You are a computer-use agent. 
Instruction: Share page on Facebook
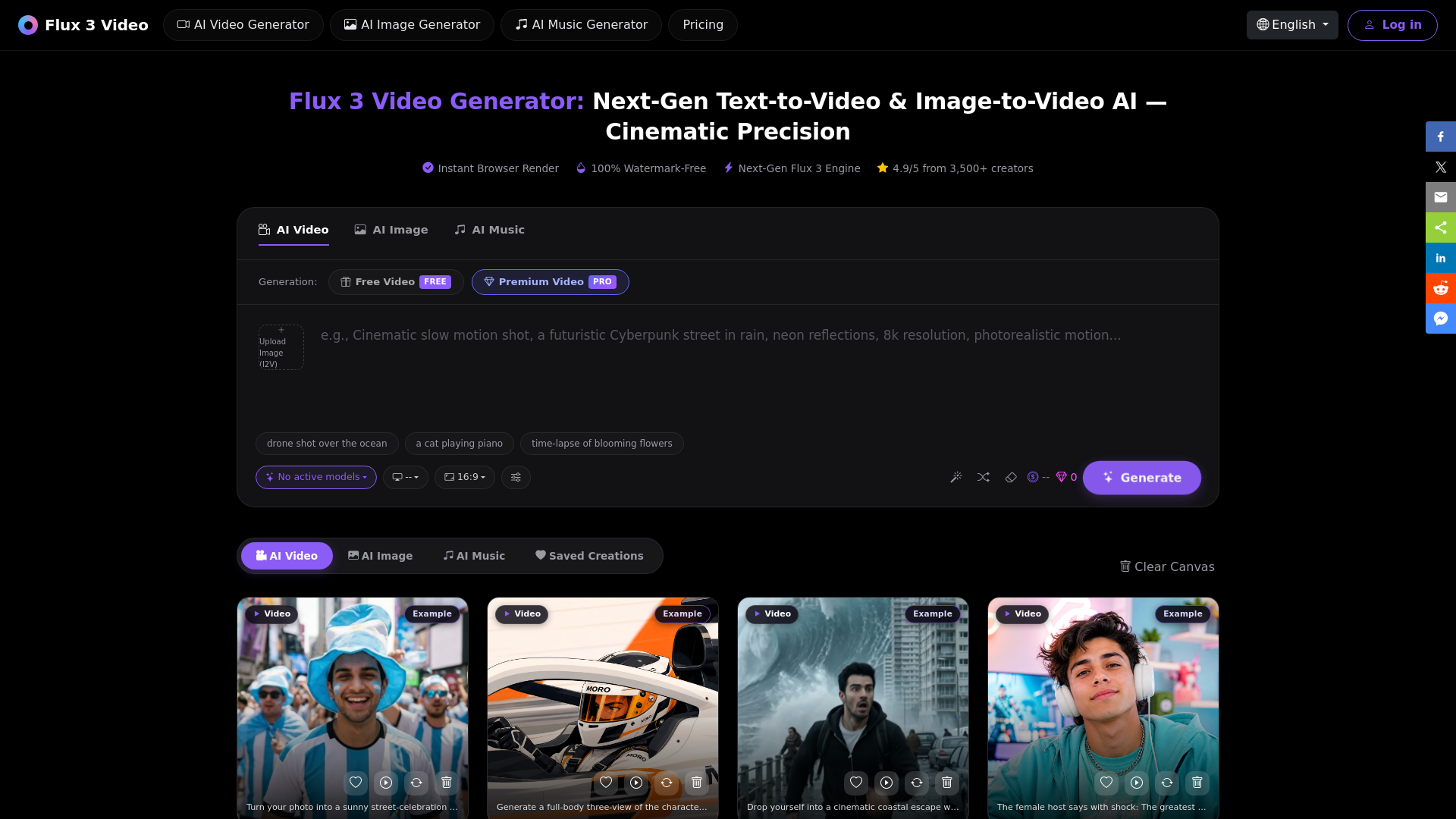point(1441,136)
